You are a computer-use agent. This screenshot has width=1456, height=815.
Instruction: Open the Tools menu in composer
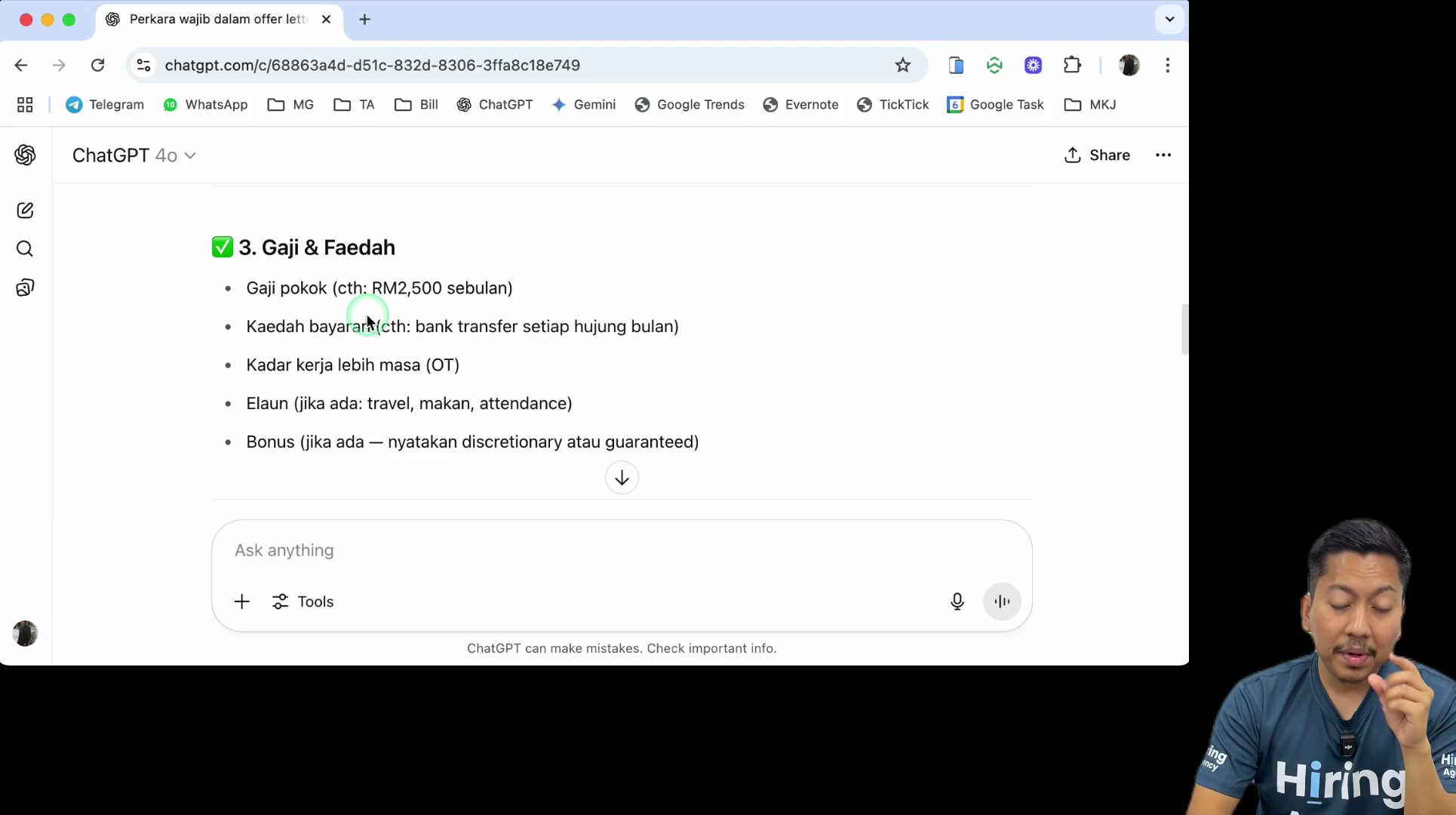click(x=303, y=601)
